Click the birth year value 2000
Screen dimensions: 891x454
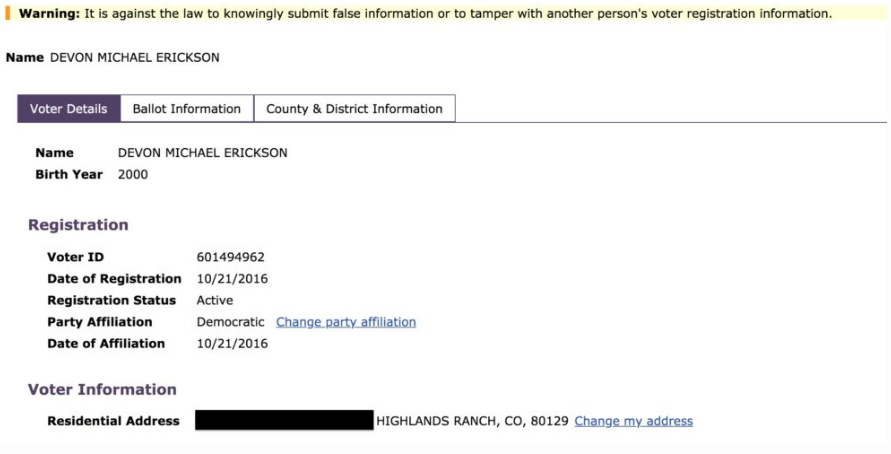(x=133, y=174)
